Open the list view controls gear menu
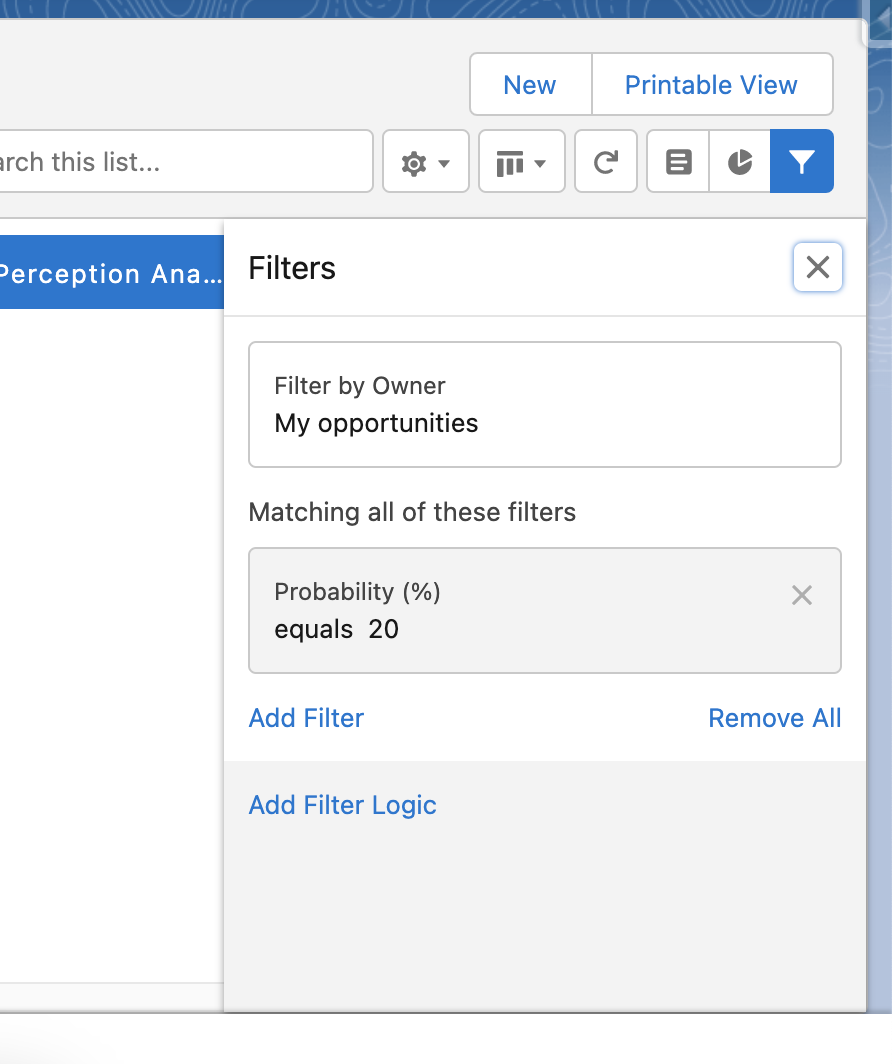Image resolution: width=892 pixels, height=1064 pixels. click(426, 162)
